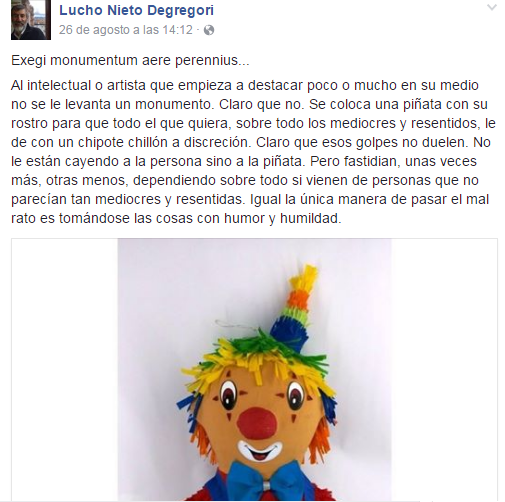Open the post timestamp 26 de agosto link
The image size is (505, 502).
(x=126, y=30)
